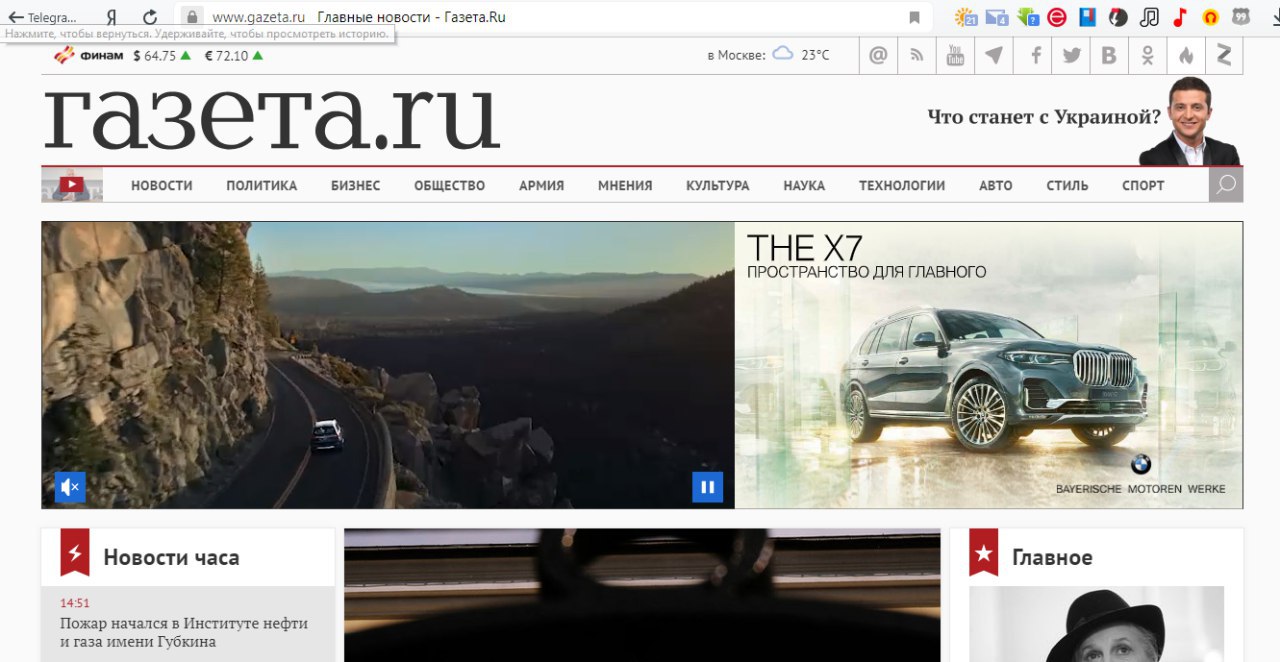Click the euro rate 72.10
1280x662 pixels.
(233, 56)
